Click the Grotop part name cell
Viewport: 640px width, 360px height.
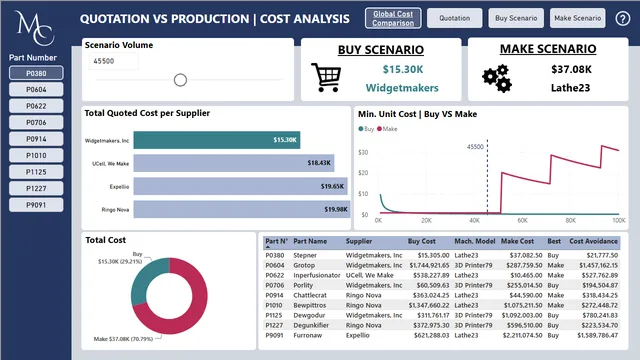(304, 265)
